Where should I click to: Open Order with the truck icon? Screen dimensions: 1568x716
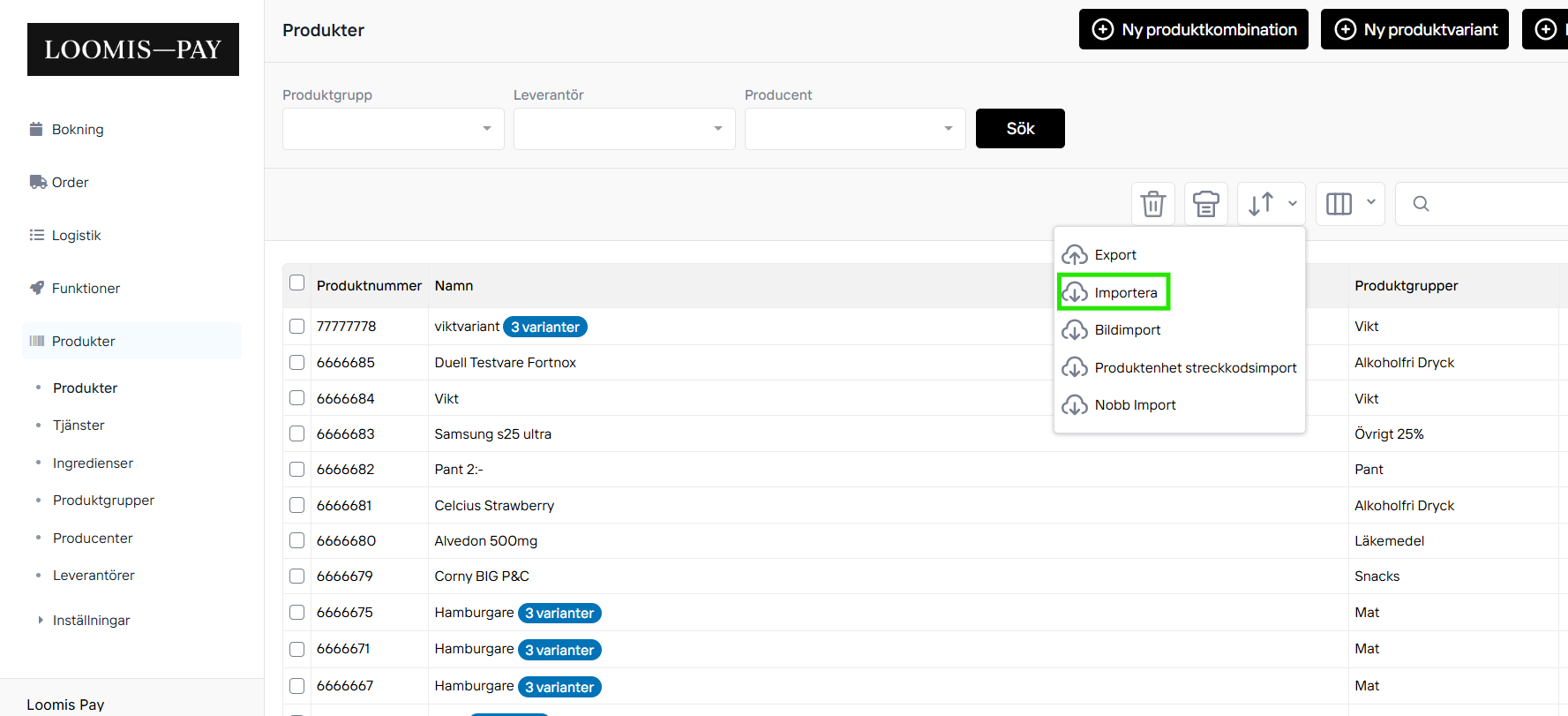(x=70, y=183)
